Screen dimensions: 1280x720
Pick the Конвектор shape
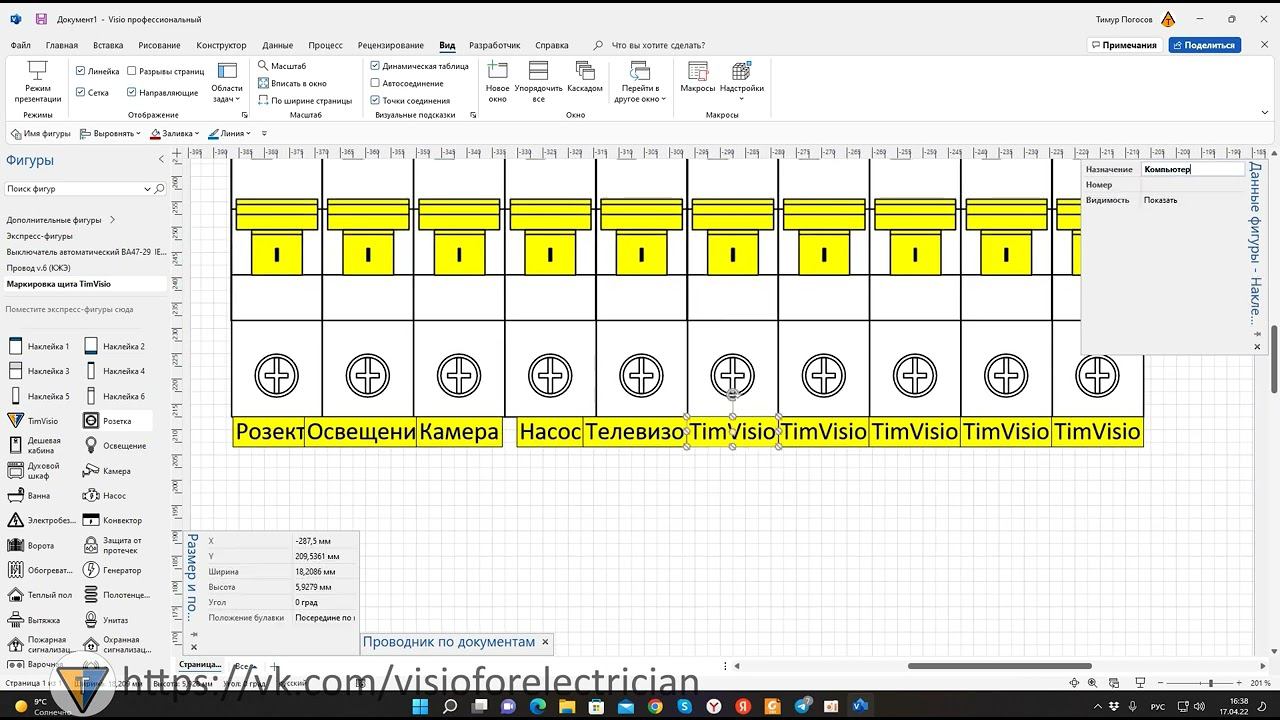click(113, 520)
